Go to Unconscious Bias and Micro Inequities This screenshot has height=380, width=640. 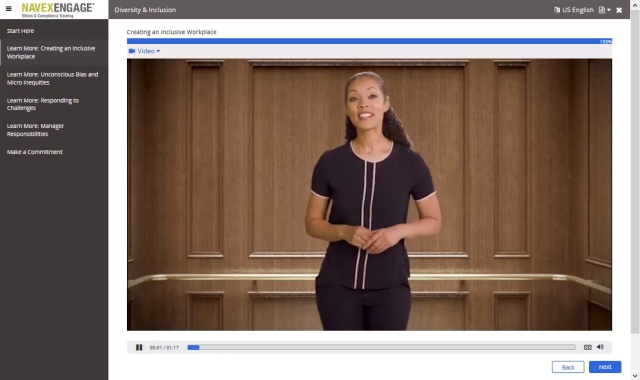pyautogui.click(x=52, y=78)
